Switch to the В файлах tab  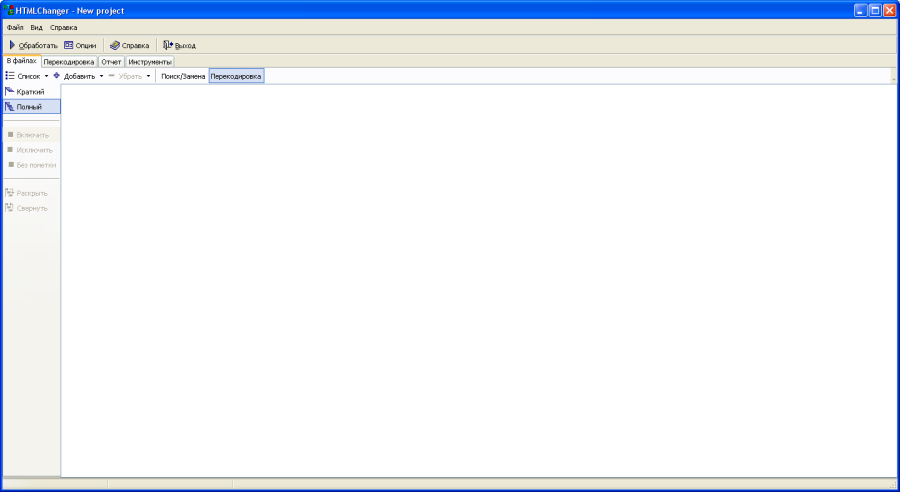22,61
